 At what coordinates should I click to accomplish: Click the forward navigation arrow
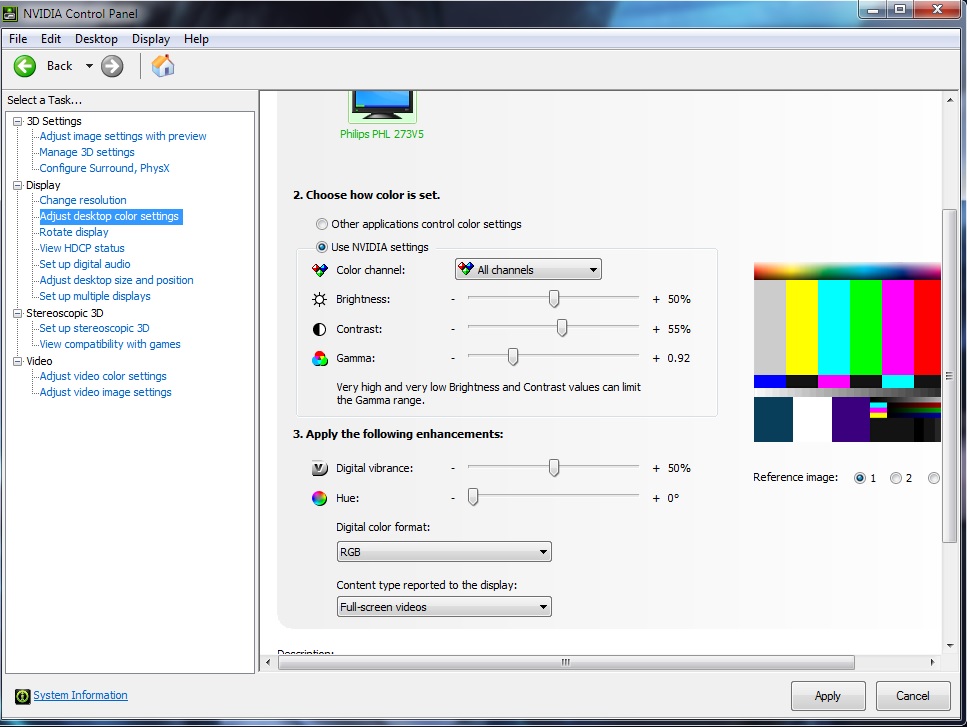(110, 66)
